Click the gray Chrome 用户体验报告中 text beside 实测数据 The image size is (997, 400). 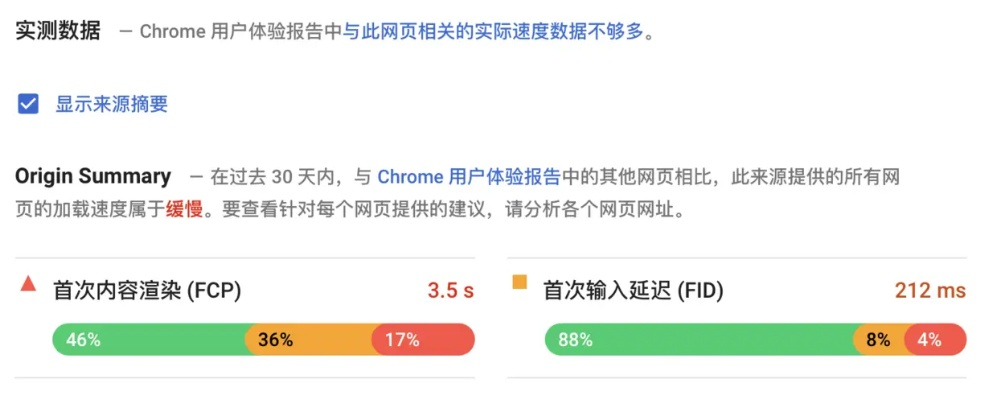pos(240,32)
